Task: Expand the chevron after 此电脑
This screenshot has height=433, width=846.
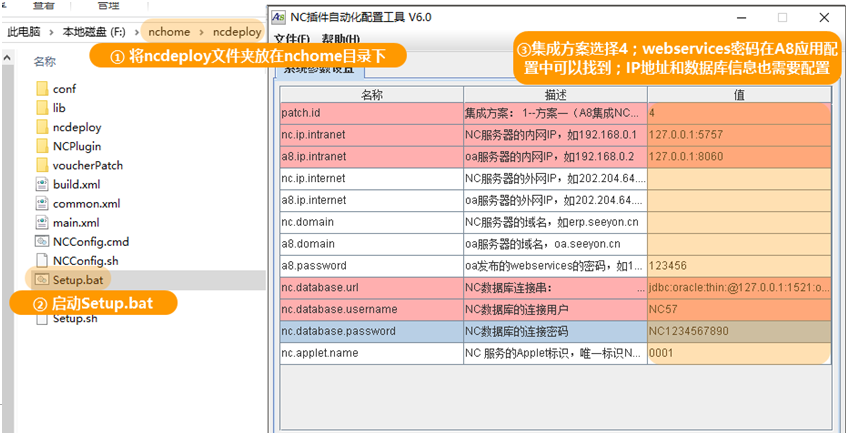Action: coord(52,32)
